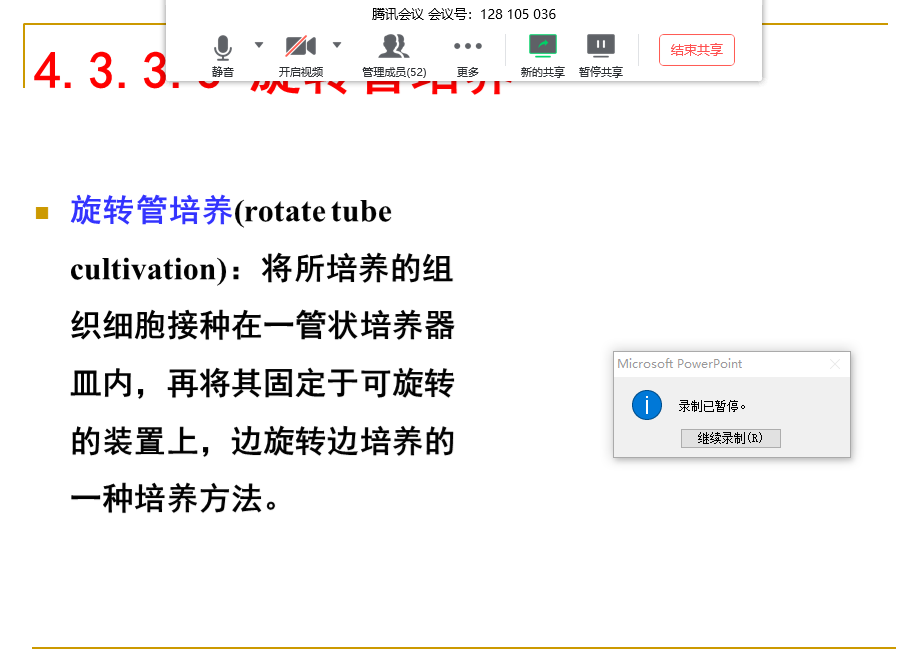Expand the audio options arrow beside microphone
The height and width of the screenshot is (670, 903).
[x=259, y=45]
